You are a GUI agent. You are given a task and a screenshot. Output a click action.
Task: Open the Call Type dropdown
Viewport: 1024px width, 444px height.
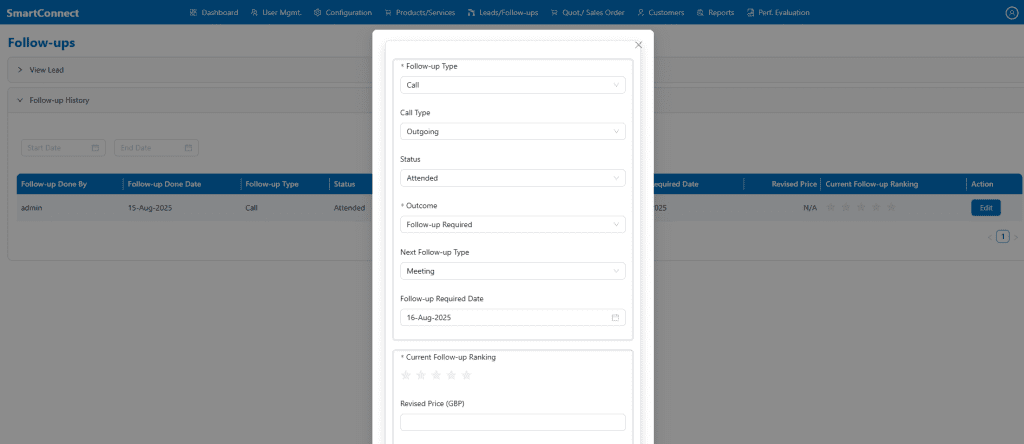coord(512,131)
